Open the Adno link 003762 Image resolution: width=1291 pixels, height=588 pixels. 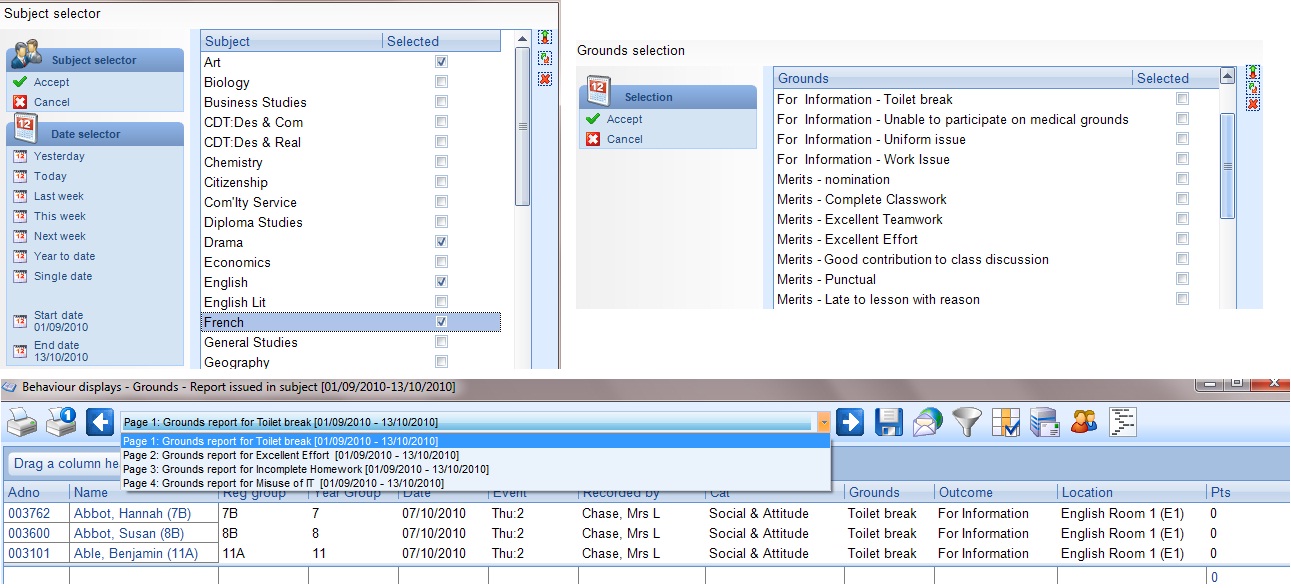(29, 513)
